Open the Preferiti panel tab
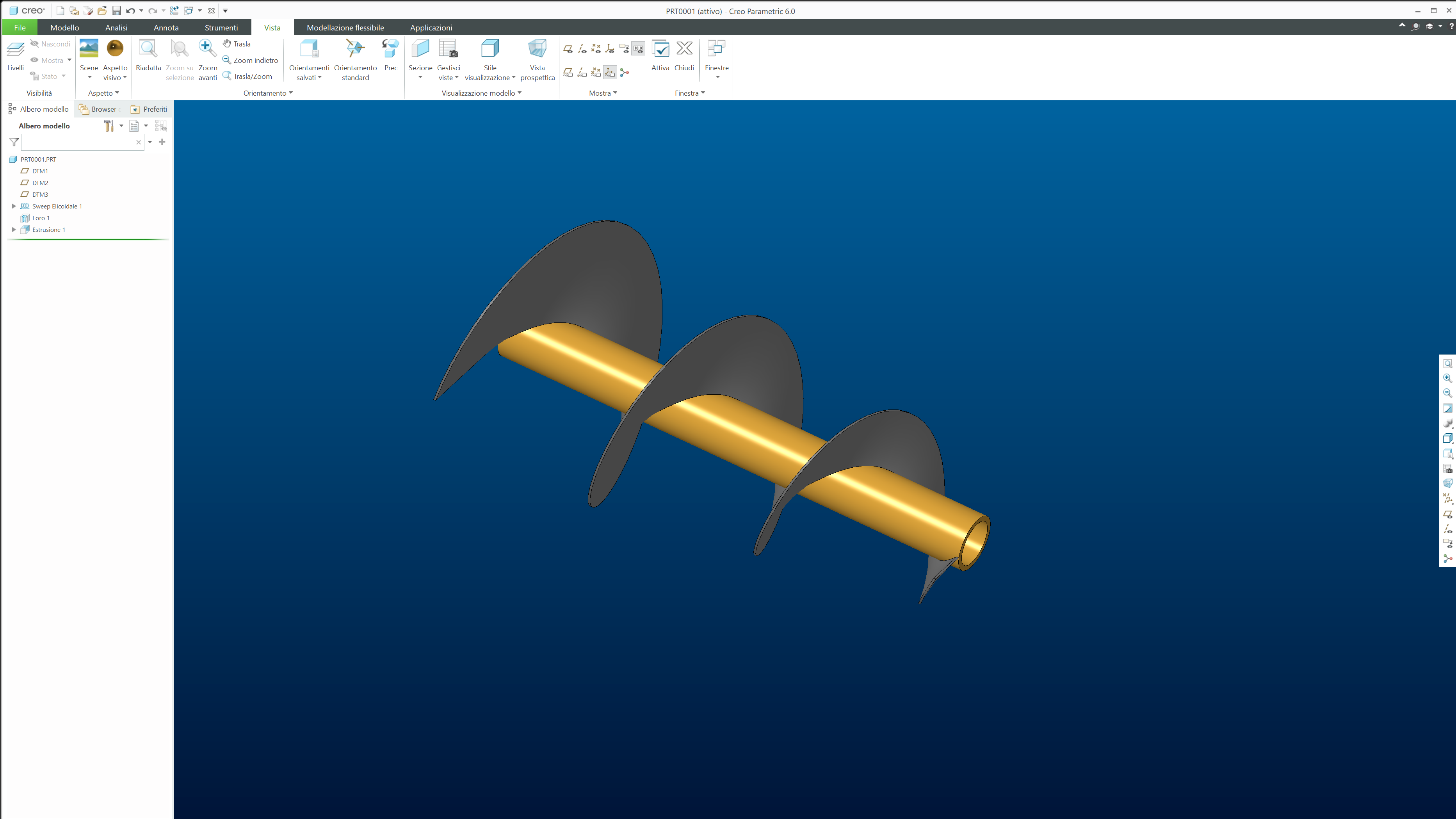The width and height of the screenshot is (1456, 819). coord(149,109)
